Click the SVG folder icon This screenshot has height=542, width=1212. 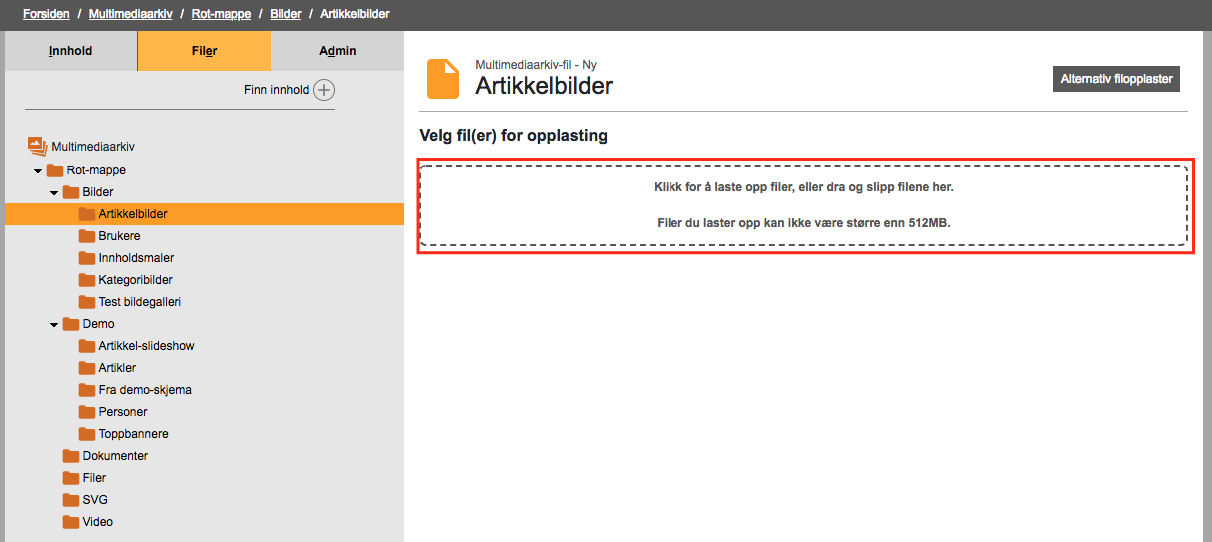click(x=71, y=500)
